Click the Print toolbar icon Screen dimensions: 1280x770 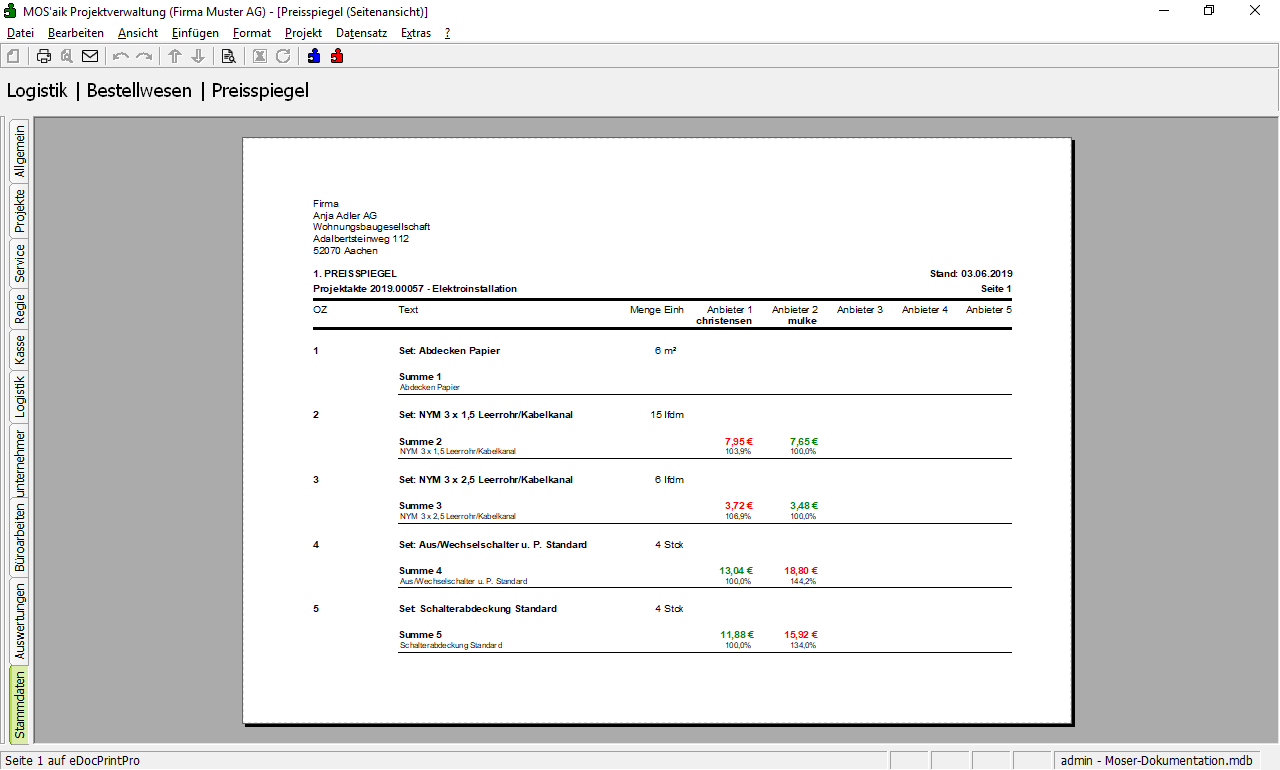point(44,56)
